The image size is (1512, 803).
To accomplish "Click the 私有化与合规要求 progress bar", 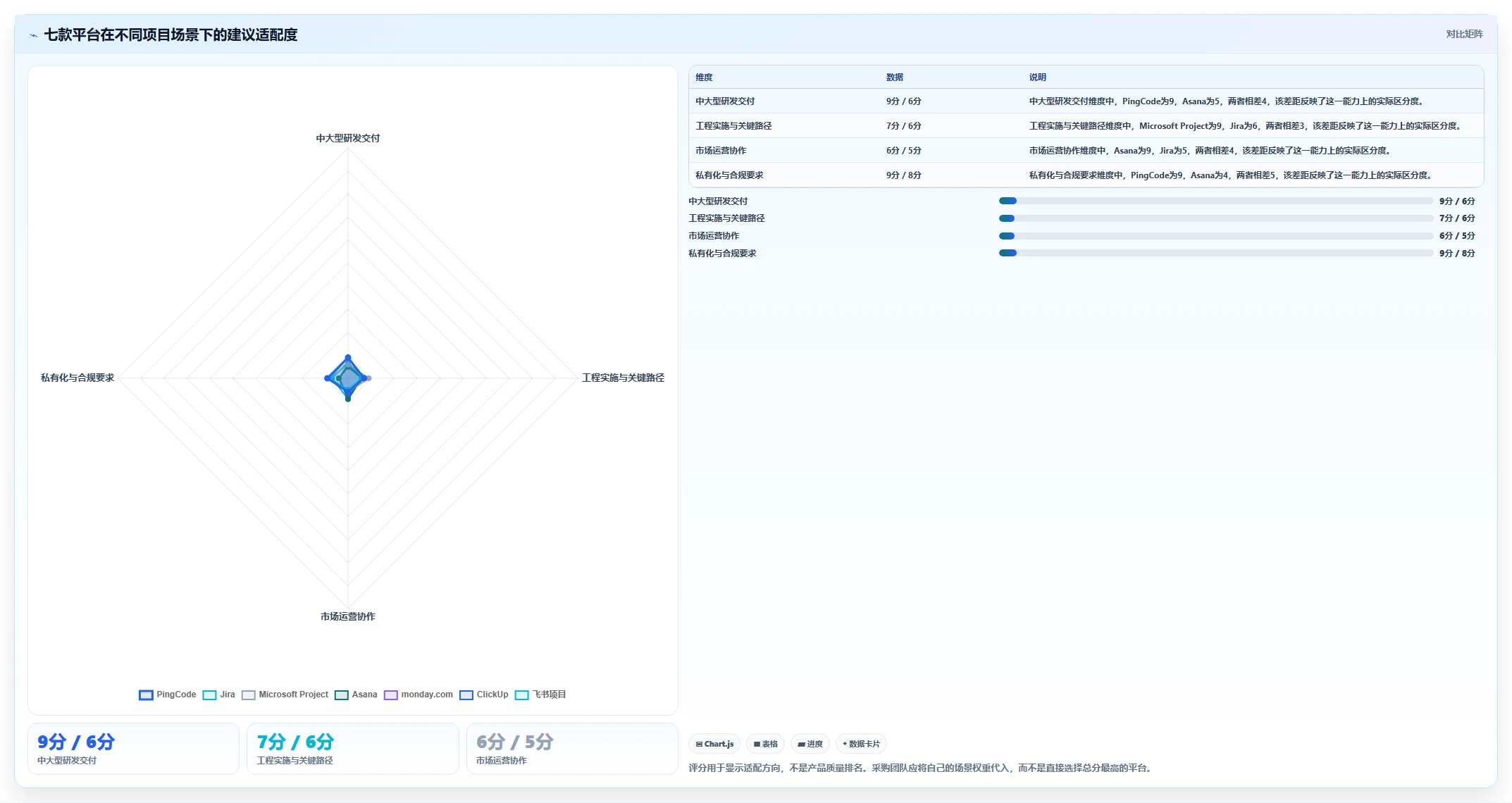I will [x=1215, y=253].
